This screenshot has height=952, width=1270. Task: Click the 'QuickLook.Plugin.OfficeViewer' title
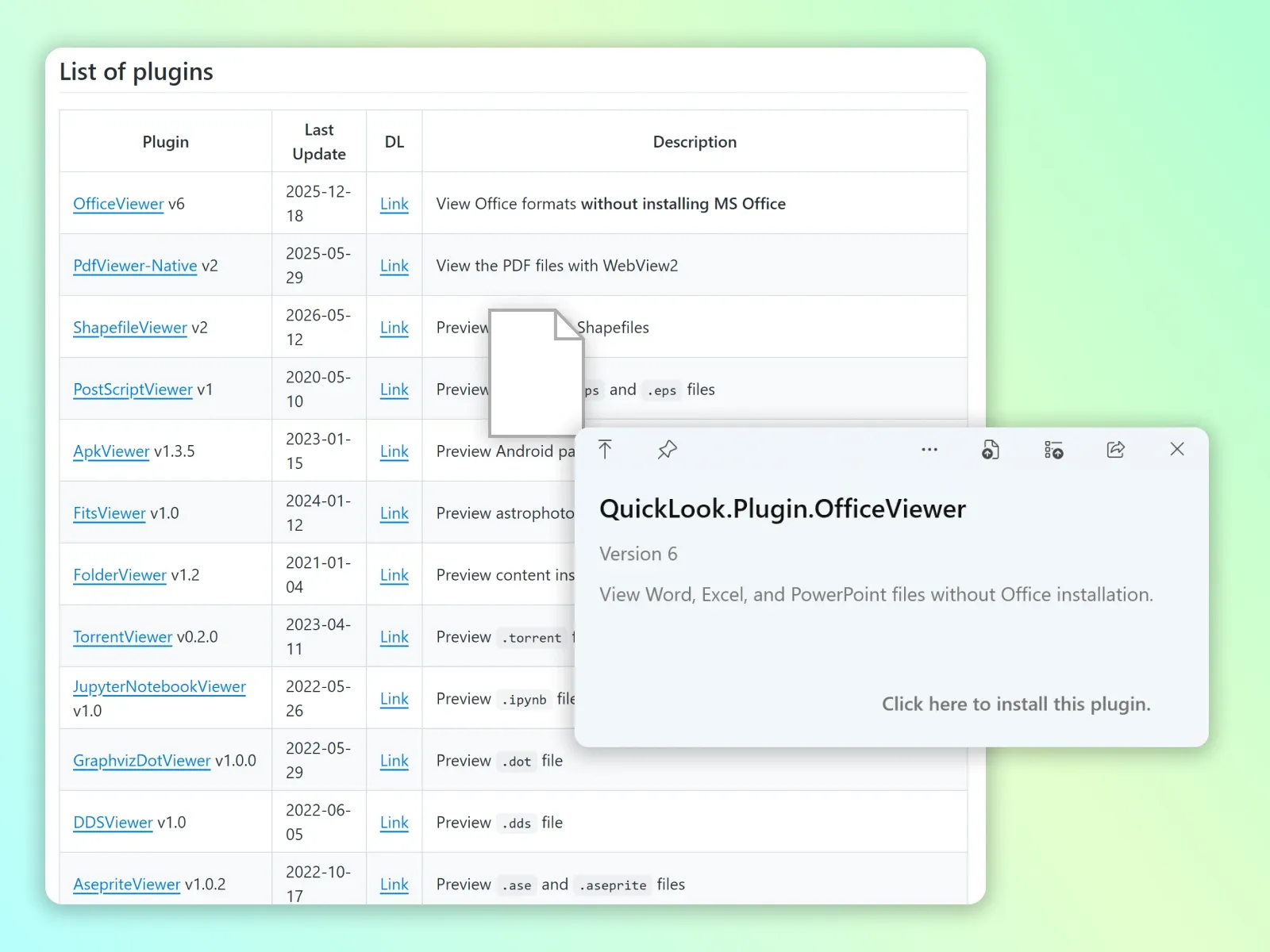coord(783,509)
